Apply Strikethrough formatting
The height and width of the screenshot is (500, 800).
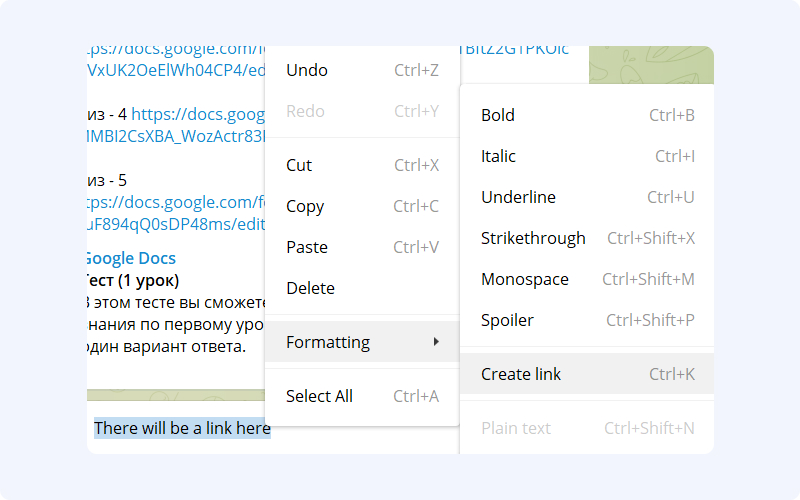[x=587, y=238]
